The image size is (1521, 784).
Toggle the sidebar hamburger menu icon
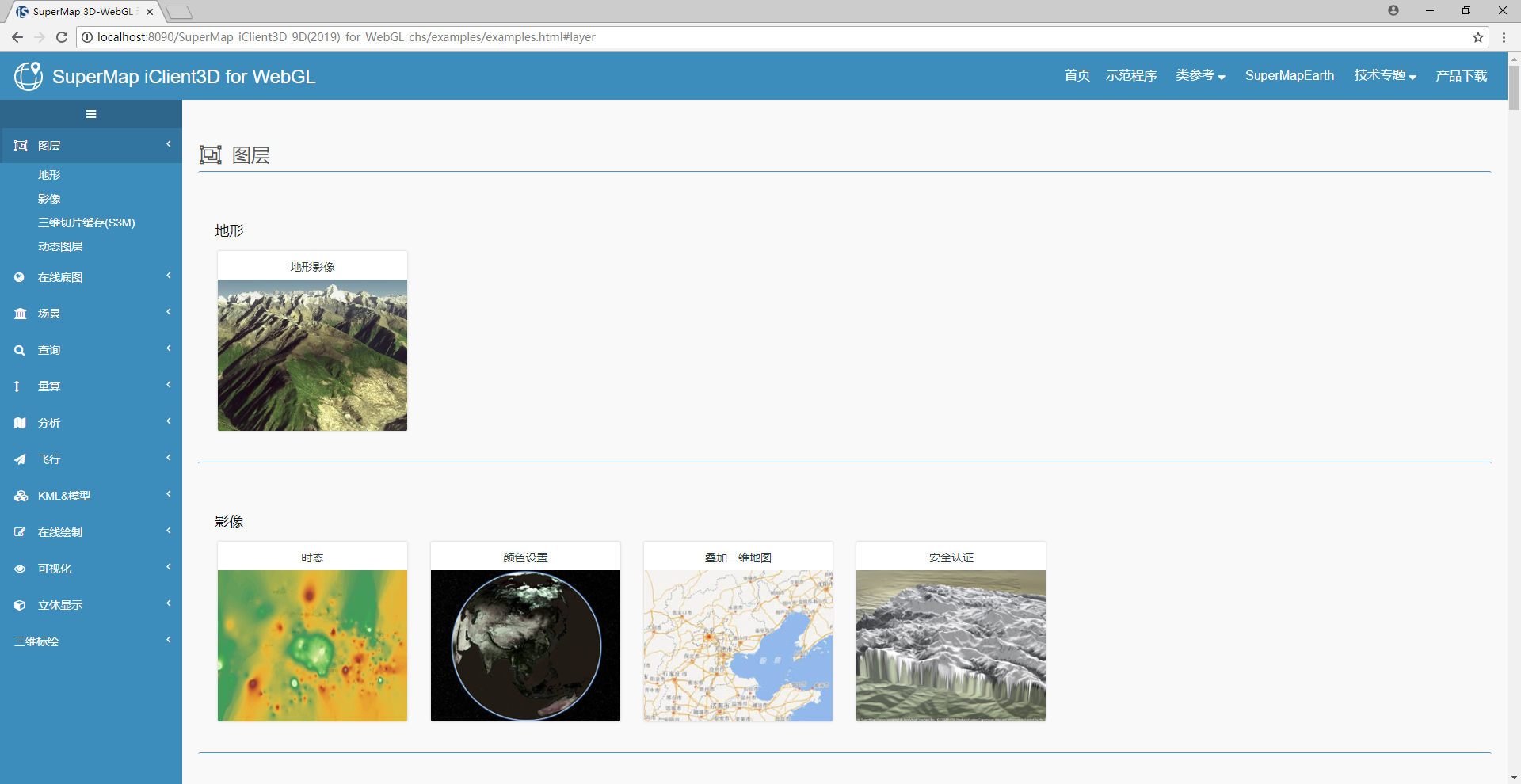[x=91, y=114]
